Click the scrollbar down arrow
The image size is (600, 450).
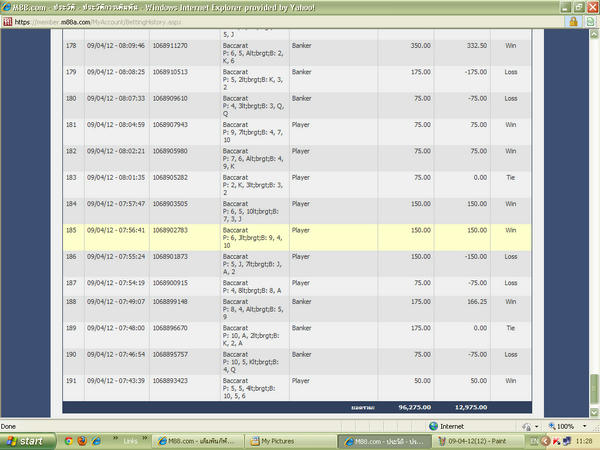(x=594, y=412)
